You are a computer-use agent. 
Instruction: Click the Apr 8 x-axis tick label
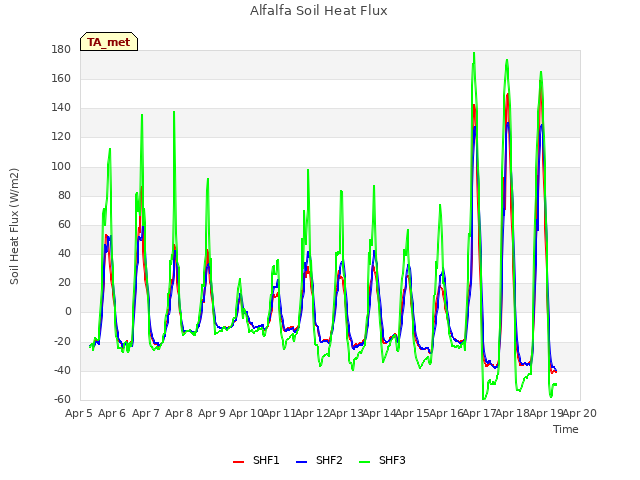[179, 413]
